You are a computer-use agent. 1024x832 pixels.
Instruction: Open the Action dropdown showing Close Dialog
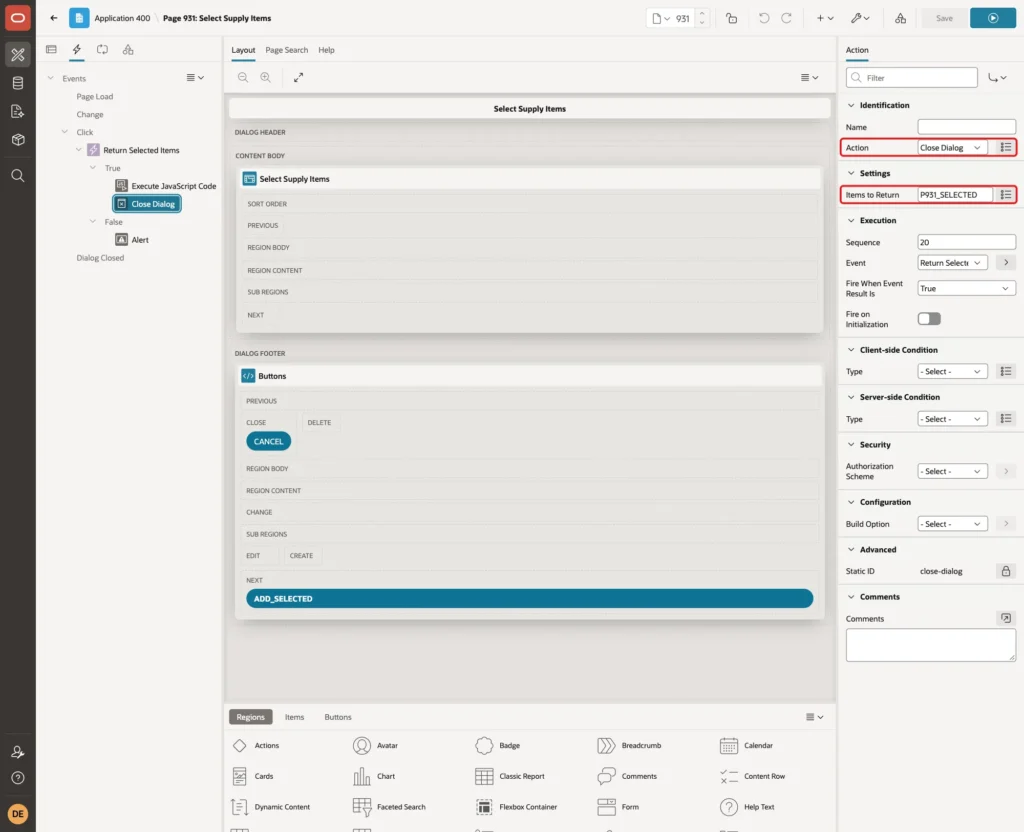[x=952, y=148]
